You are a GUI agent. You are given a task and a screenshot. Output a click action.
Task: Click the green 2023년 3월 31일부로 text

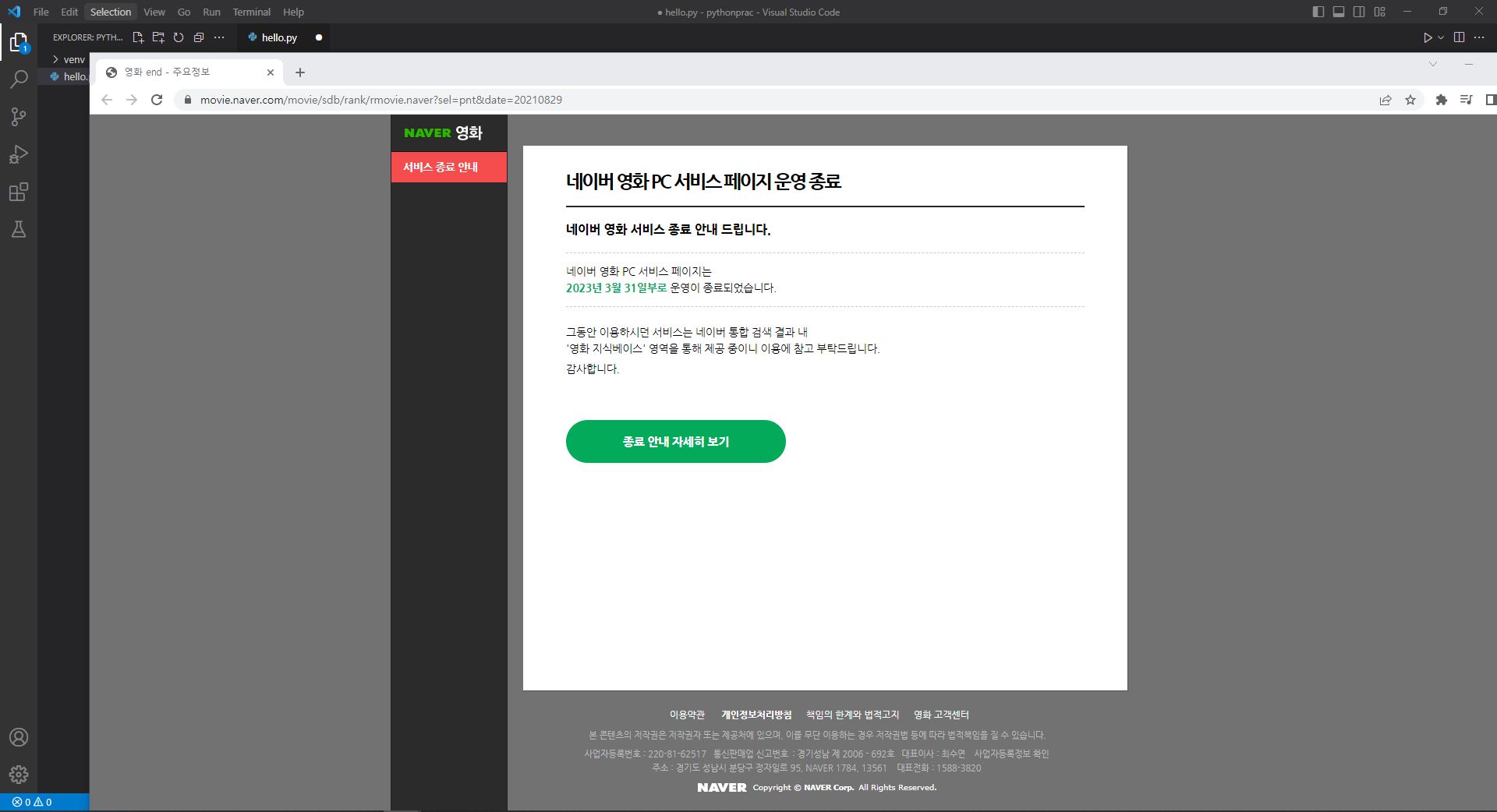(x=616, y=288)
